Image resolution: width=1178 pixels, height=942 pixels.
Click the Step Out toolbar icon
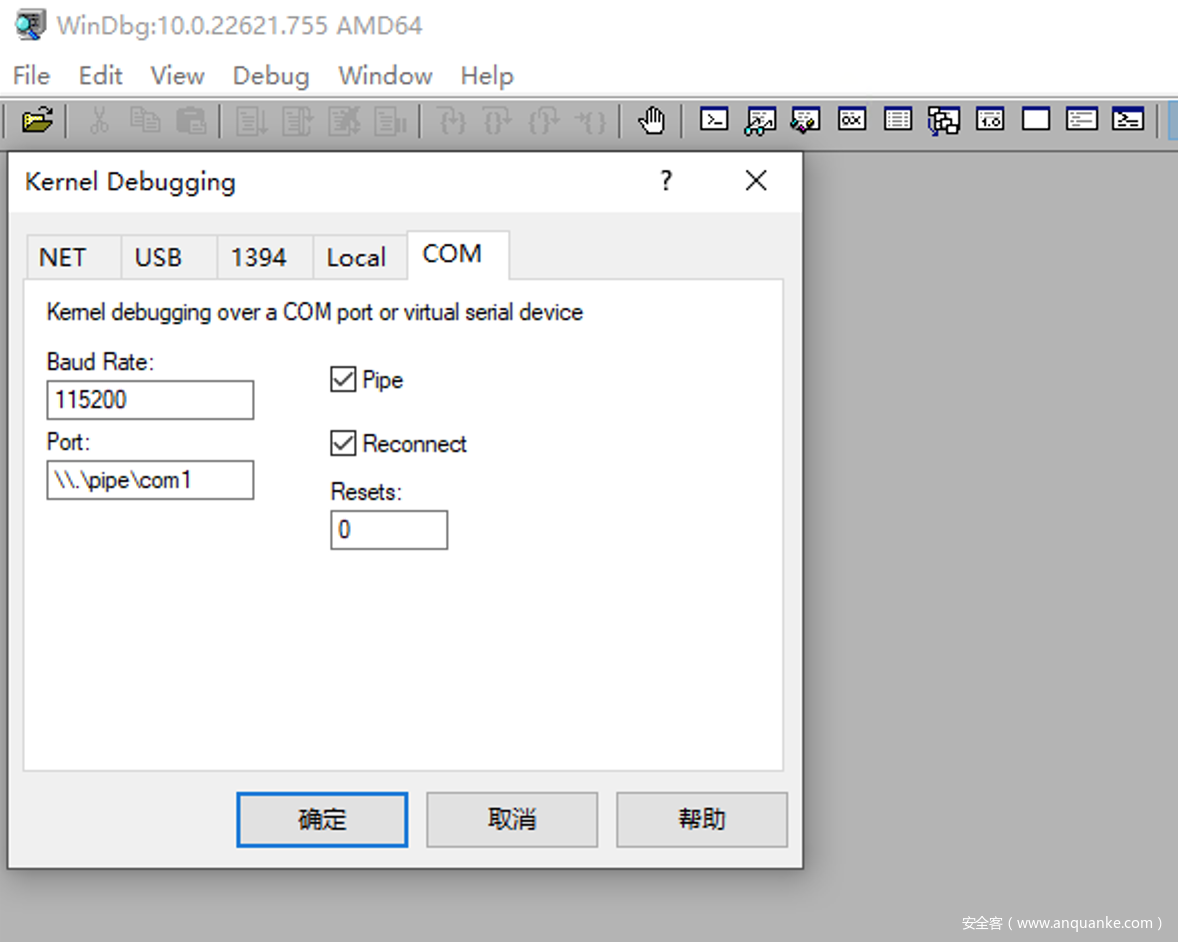pyautogui.click(x=543, y=120)
